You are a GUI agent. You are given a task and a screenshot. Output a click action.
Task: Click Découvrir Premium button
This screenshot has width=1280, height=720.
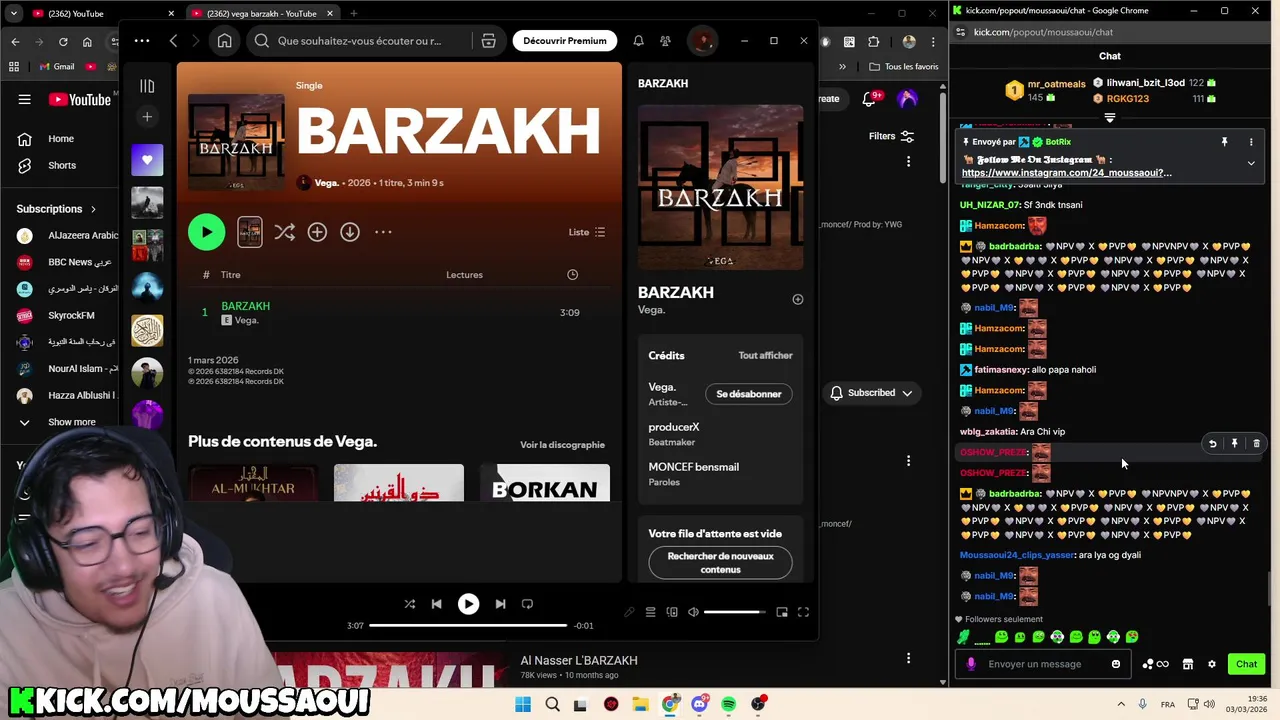point(565,41)
